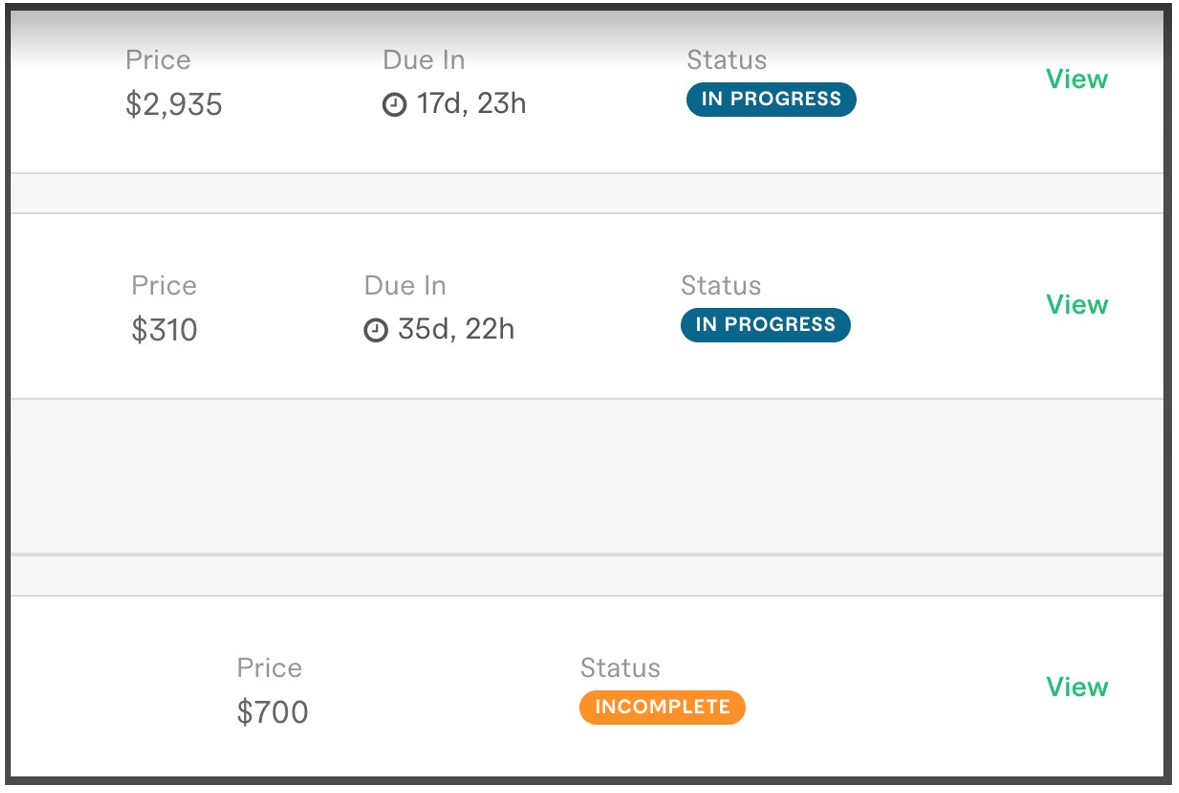Open View link for the $310 order
1179x793 pixels.
point(1076,305)
